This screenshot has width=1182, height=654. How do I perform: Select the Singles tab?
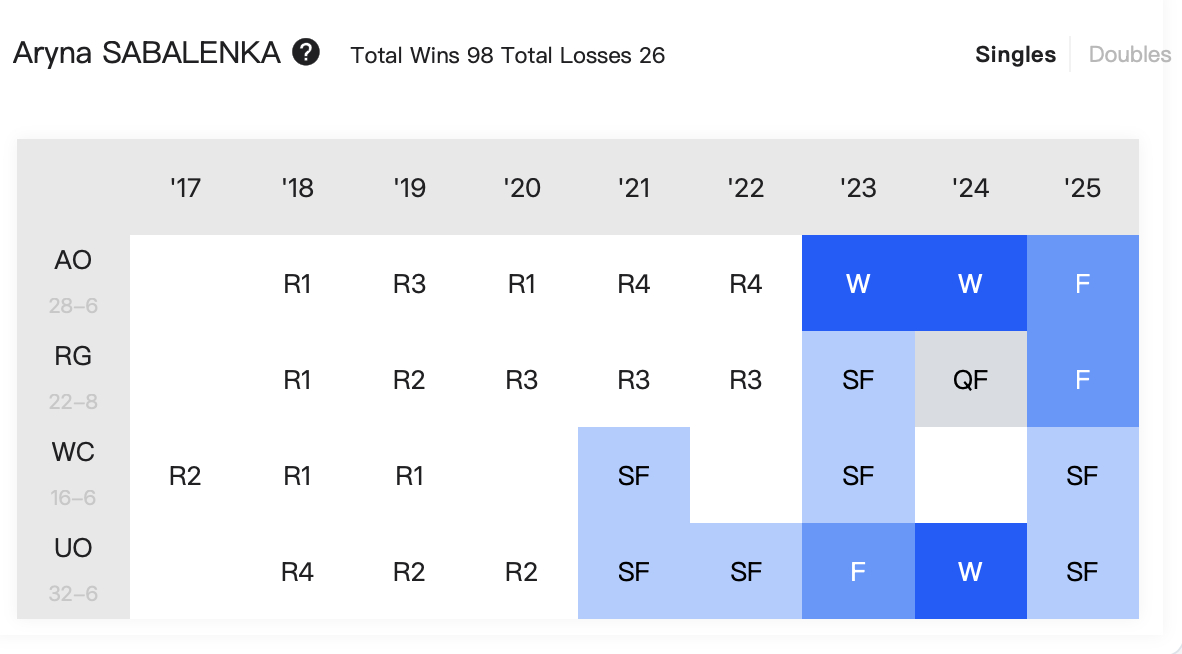1015,54
